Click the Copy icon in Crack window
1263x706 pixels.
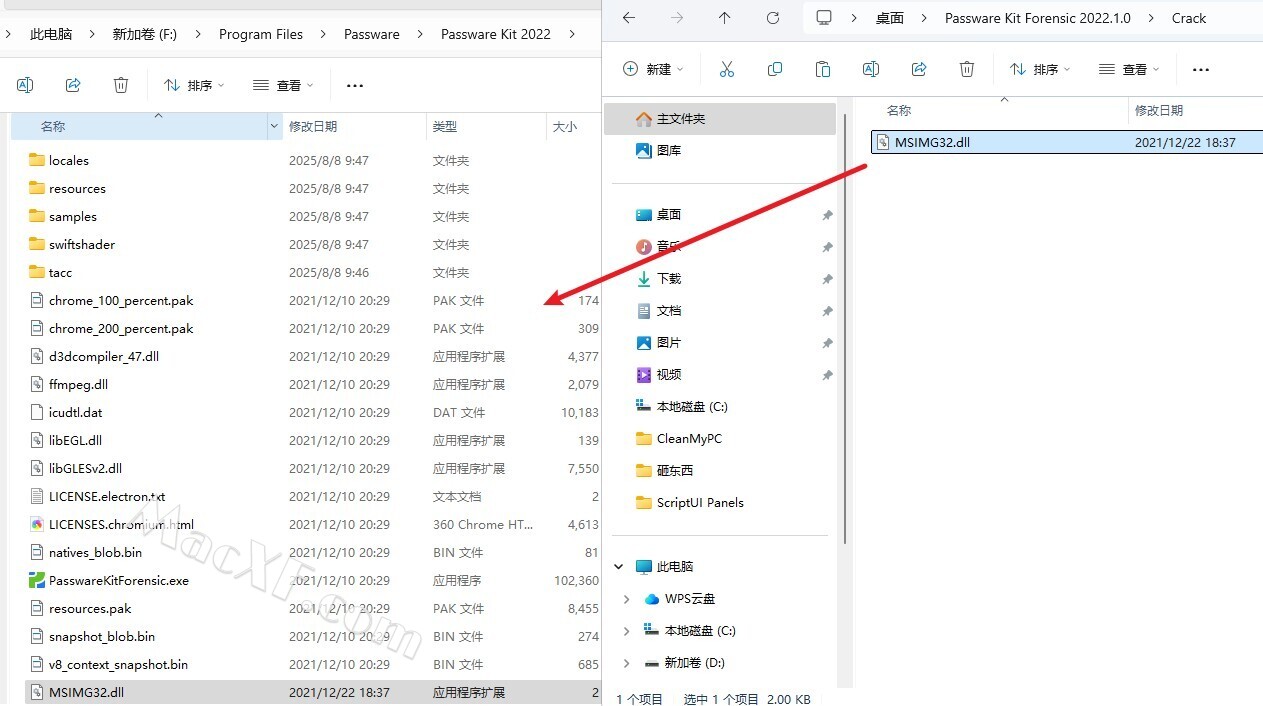775,69
